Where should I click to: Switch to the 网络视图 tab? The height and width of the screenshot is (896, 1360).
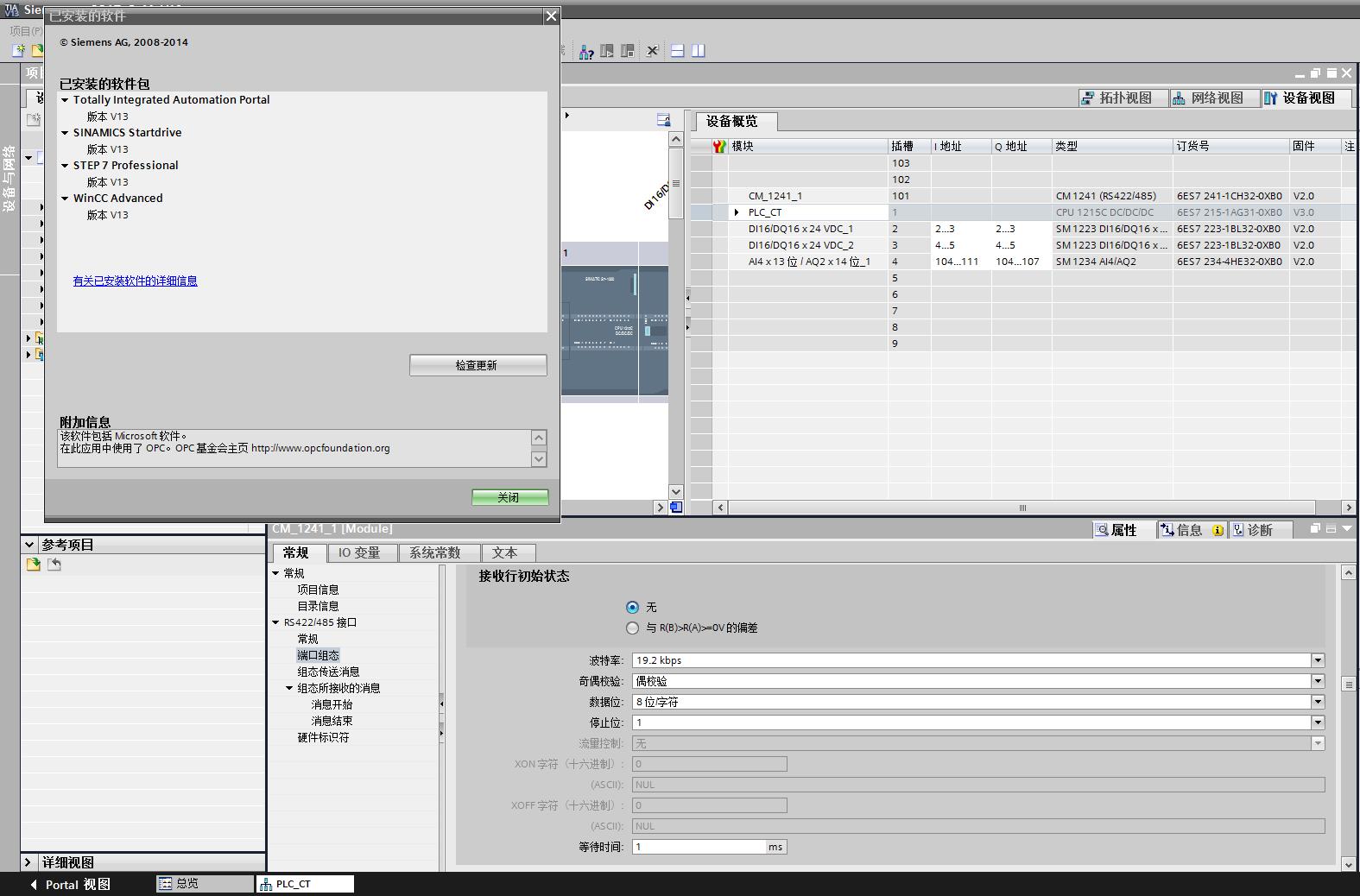[1215, 98]
